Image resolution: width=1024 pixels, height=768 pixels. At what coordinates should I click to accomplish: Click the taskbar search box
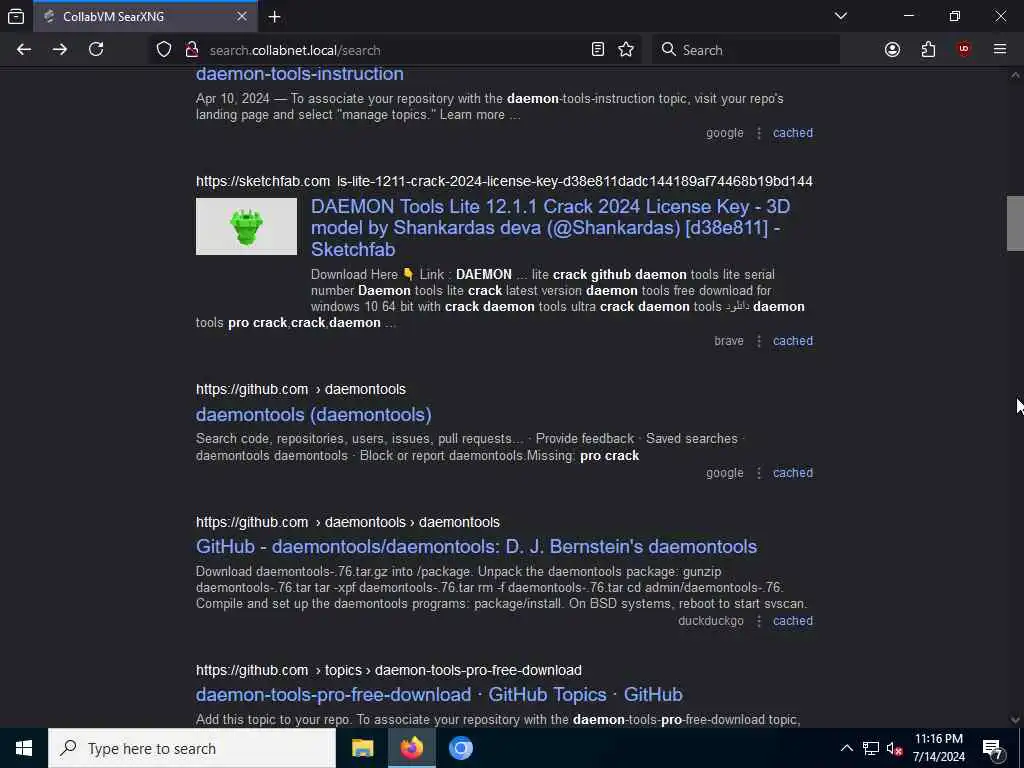click(x=192, y=748)
